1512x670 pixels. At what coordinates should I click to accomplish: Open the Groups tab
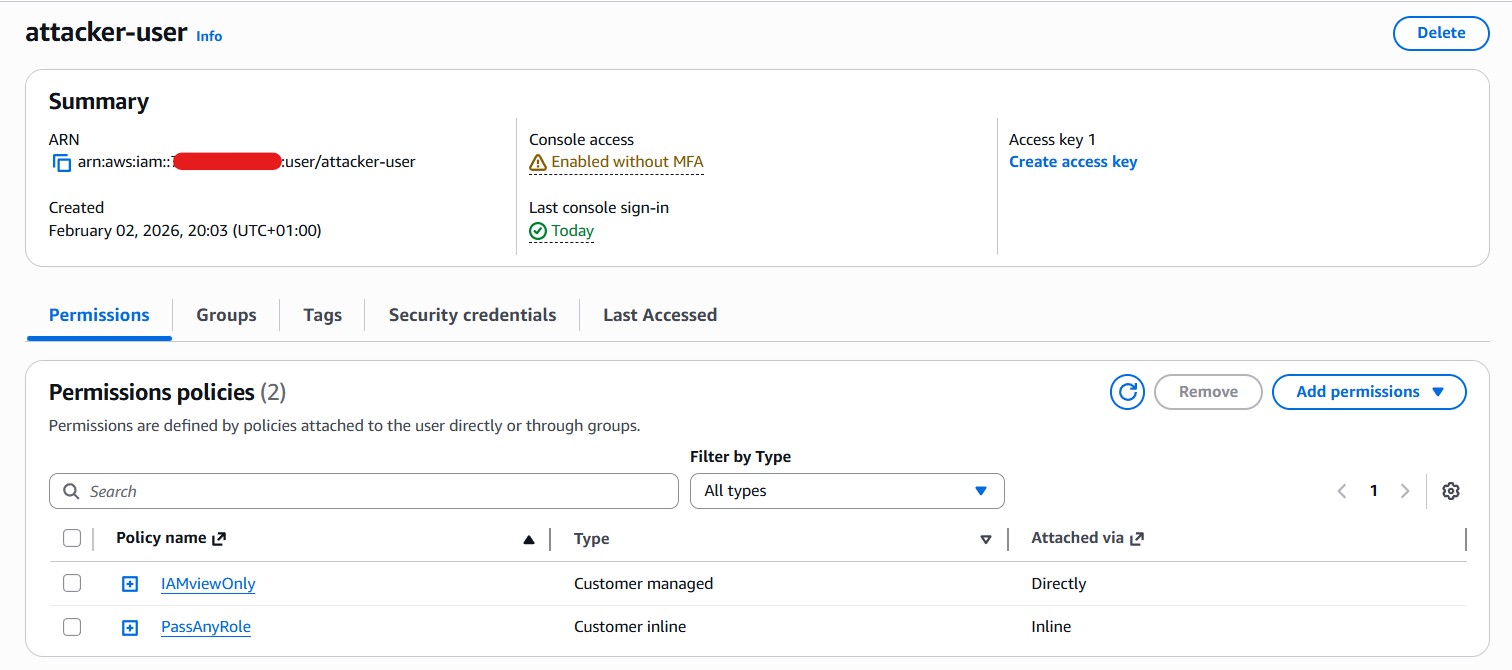click(x=225, y=314)
